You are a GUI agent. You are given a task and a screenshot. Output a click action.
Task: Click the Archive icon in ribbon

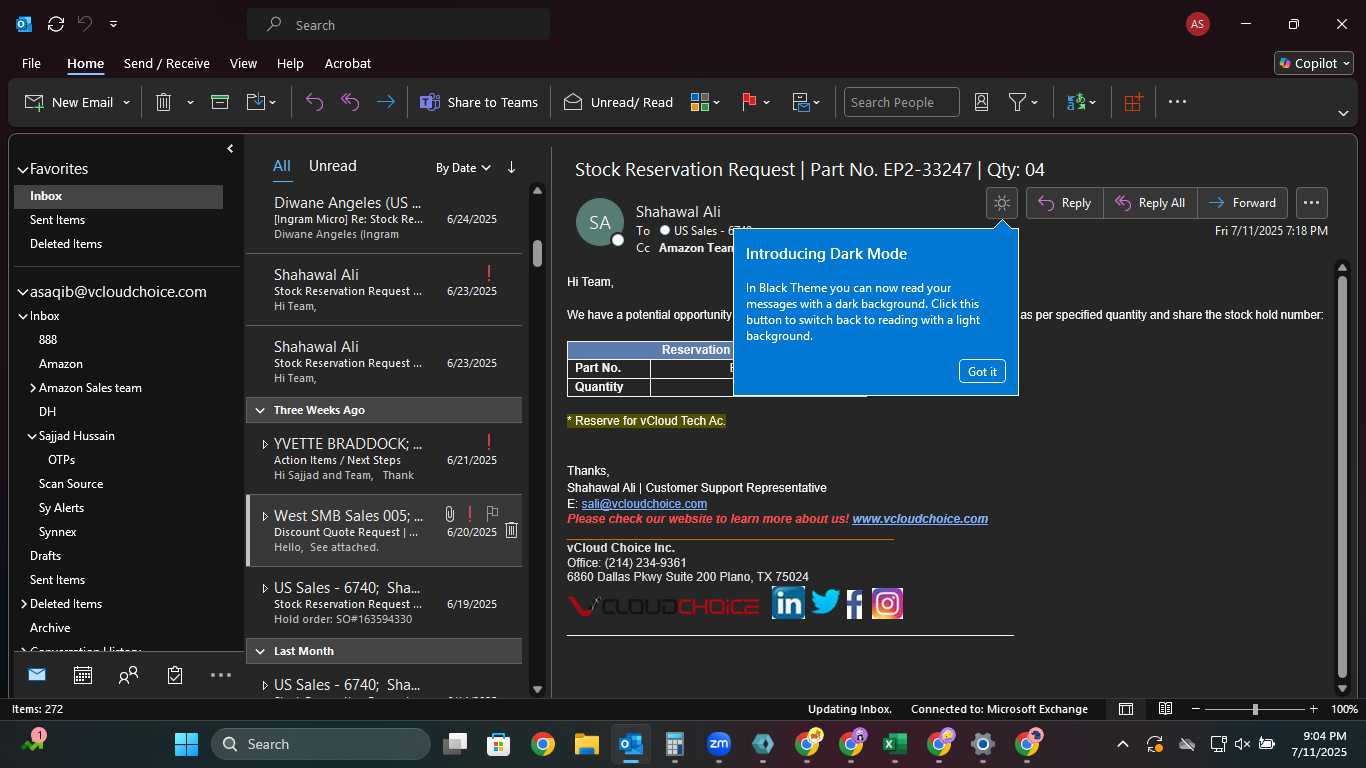(220, 102)
